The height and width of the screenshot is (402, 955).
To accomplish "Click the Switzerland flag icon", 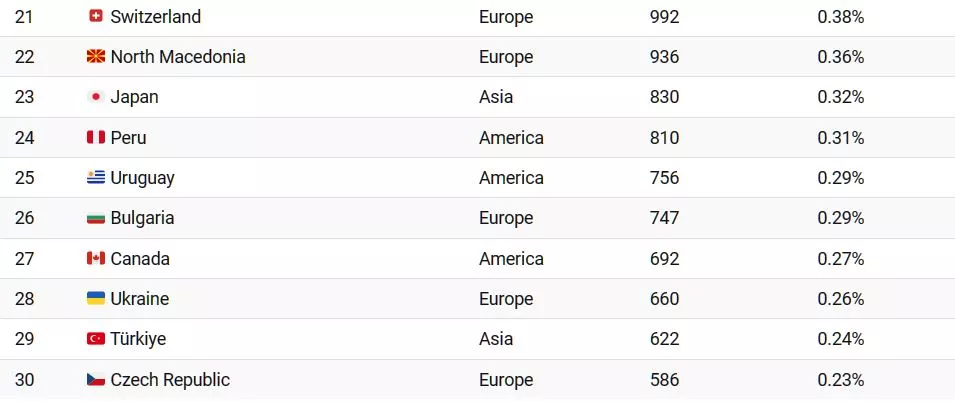I will pyautogui.click(x=96, y=17).
